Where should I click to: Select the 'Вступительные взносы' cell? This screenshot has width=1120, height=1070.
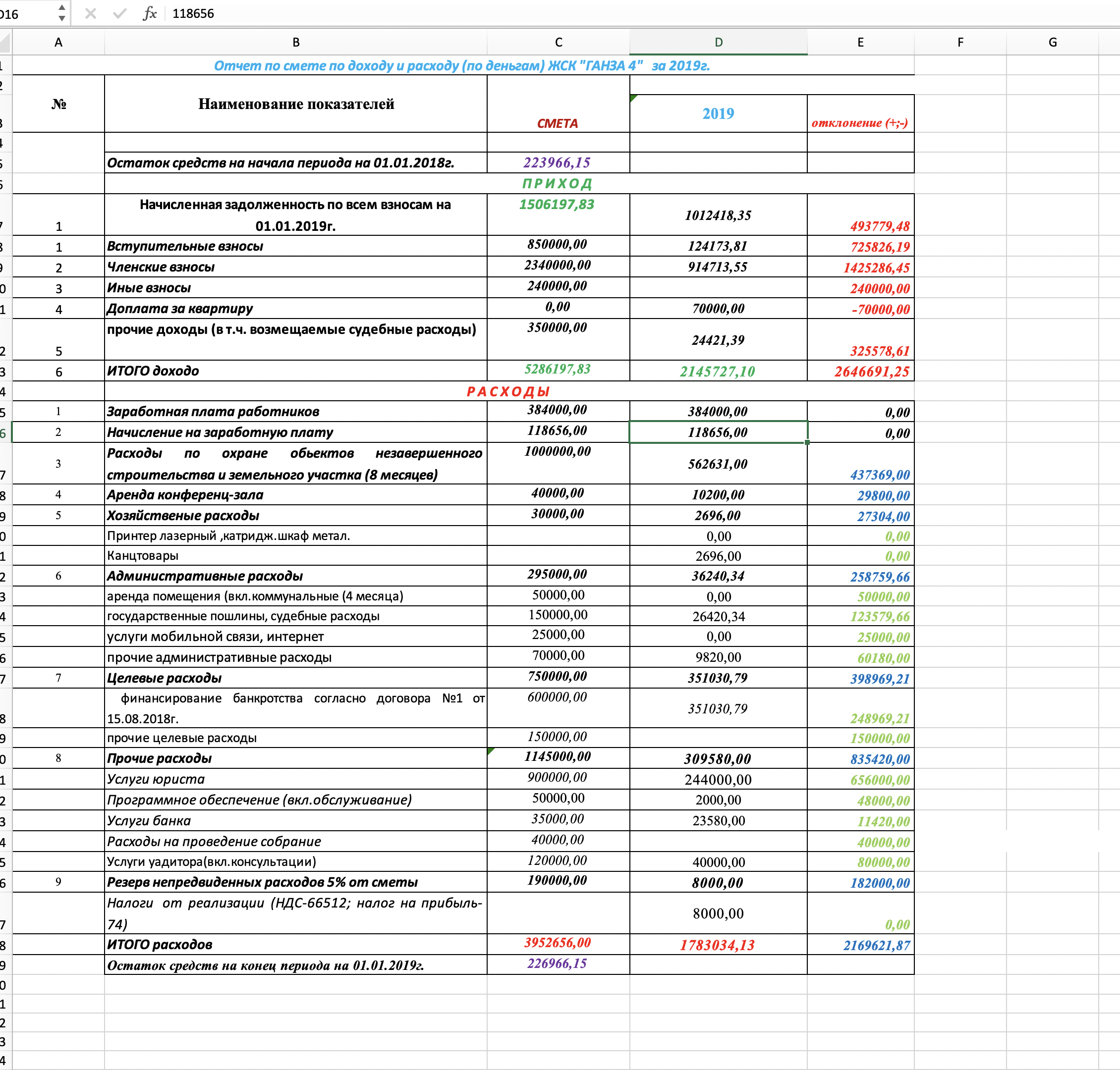[295, 246]
